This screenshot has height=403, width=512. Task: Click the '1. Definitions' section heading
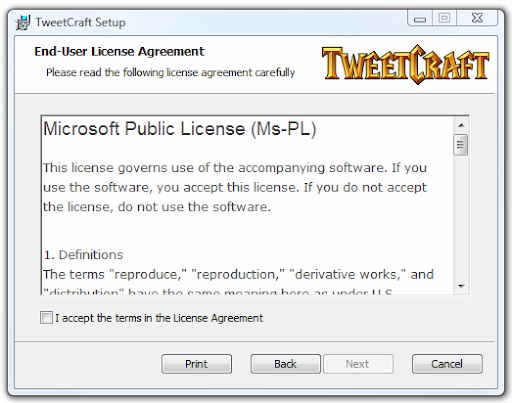[x=84, y=255]
